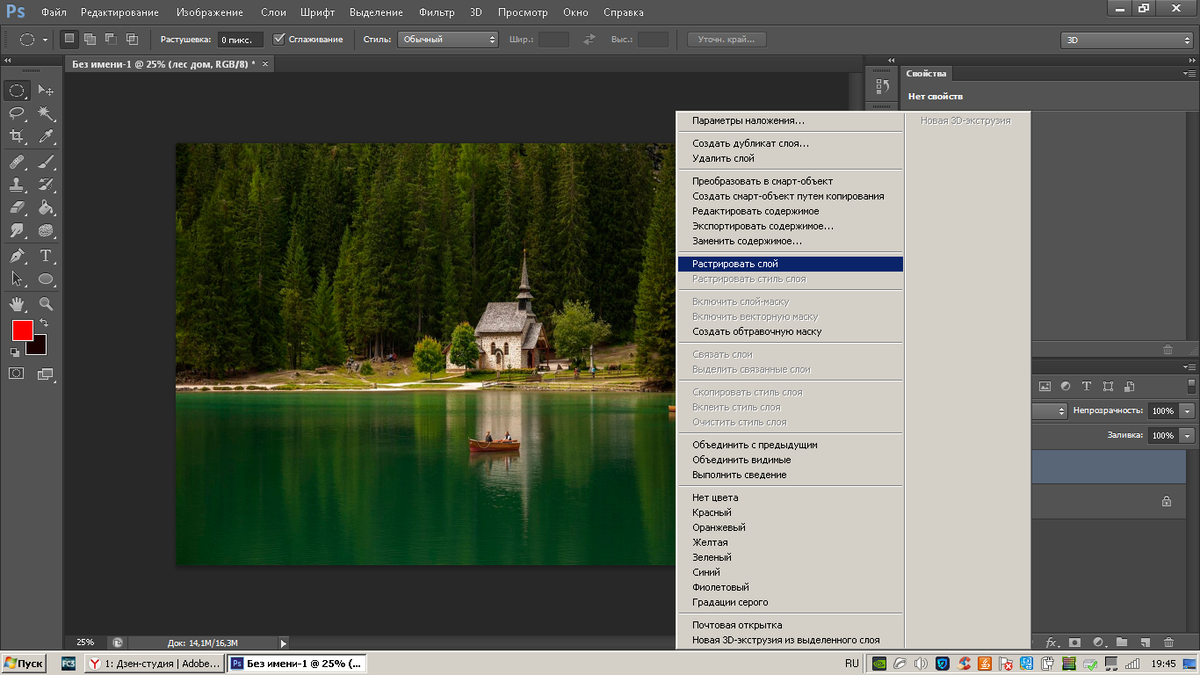Screen dimensions: 1200x675
Task: Switch to the Дзен-студия taskbar window
Action: click(x=153, y=663)
